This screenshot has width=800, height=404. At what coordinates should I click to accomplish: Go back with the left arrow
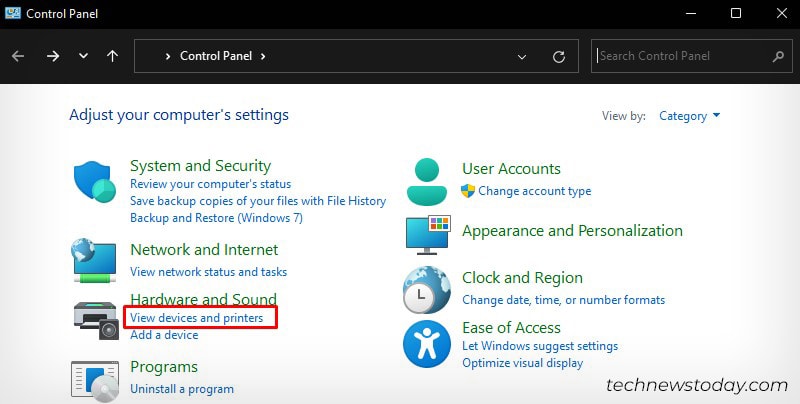click(x=18, y=56)
